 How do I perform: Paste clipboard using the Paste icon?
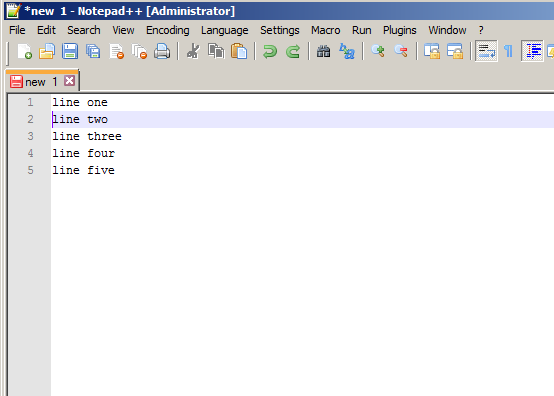(x=239, y=52)
